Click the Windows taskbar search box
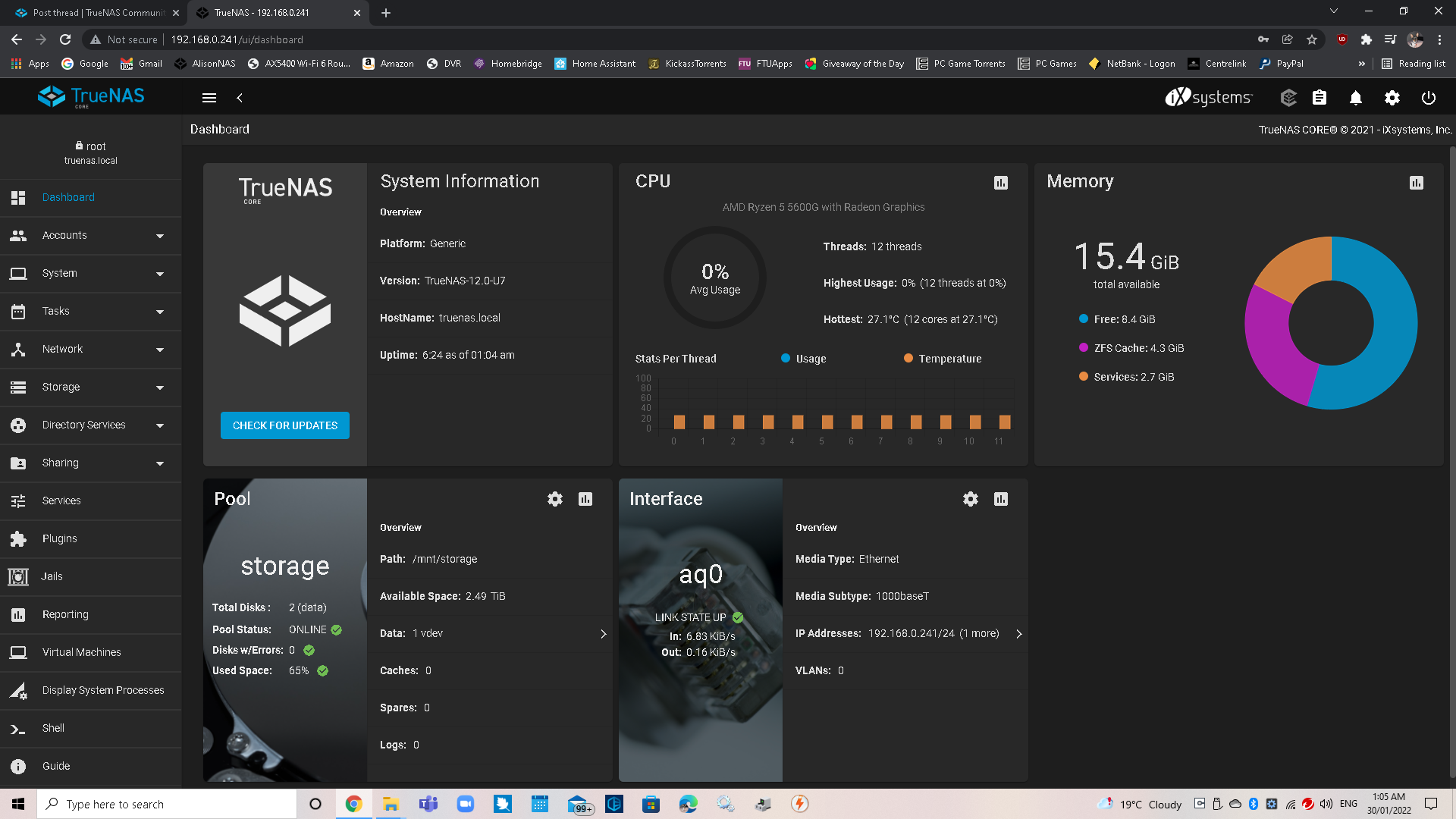 167,804
